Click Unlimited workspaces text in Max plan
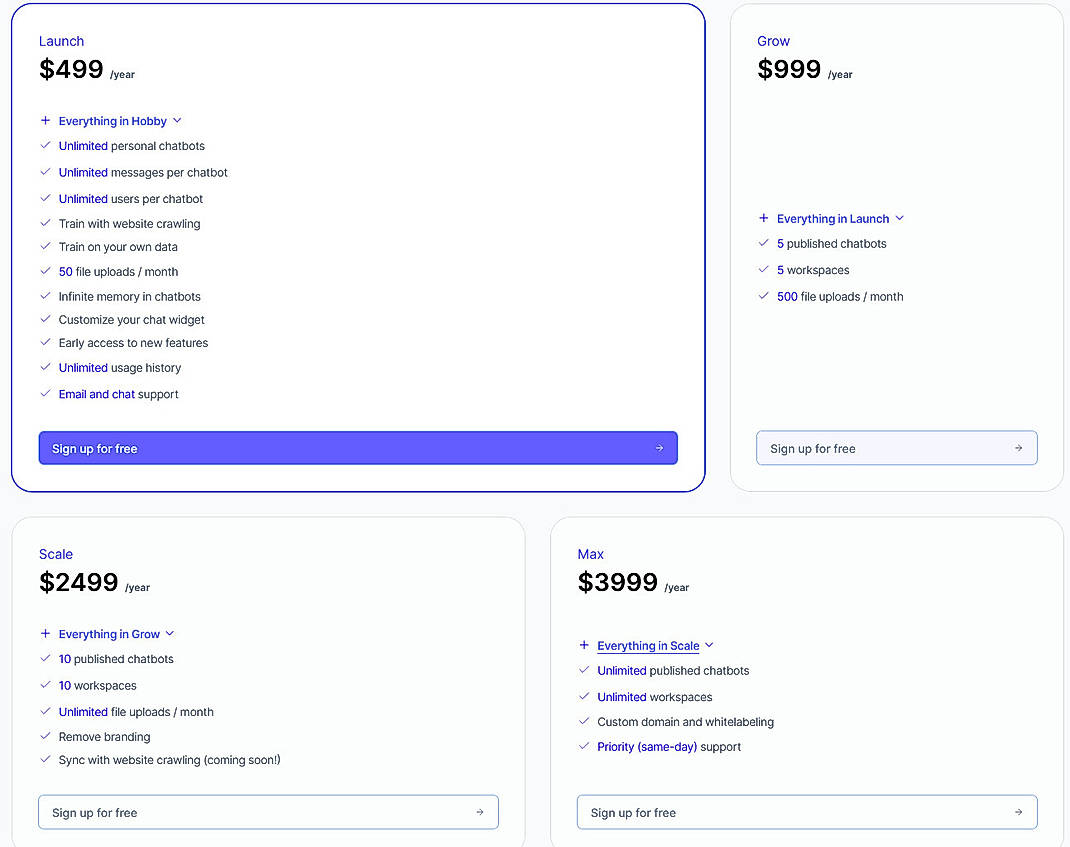 654,697
